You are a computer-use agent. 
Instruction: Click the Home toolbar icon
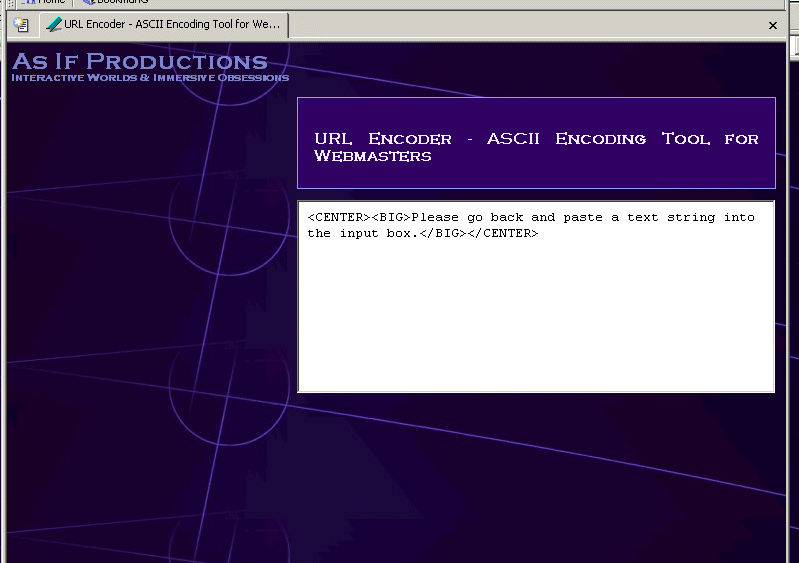tap(28, 2)
